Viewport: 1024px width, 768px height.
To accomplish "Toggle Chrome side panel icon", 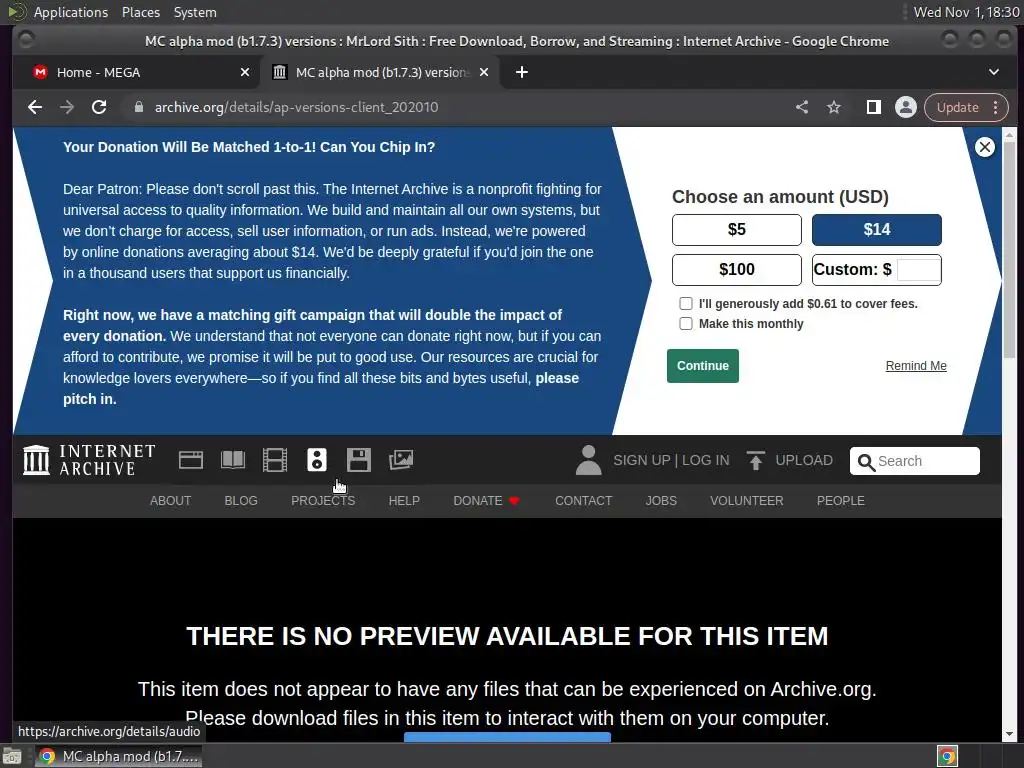I will (x=874, y=107).
